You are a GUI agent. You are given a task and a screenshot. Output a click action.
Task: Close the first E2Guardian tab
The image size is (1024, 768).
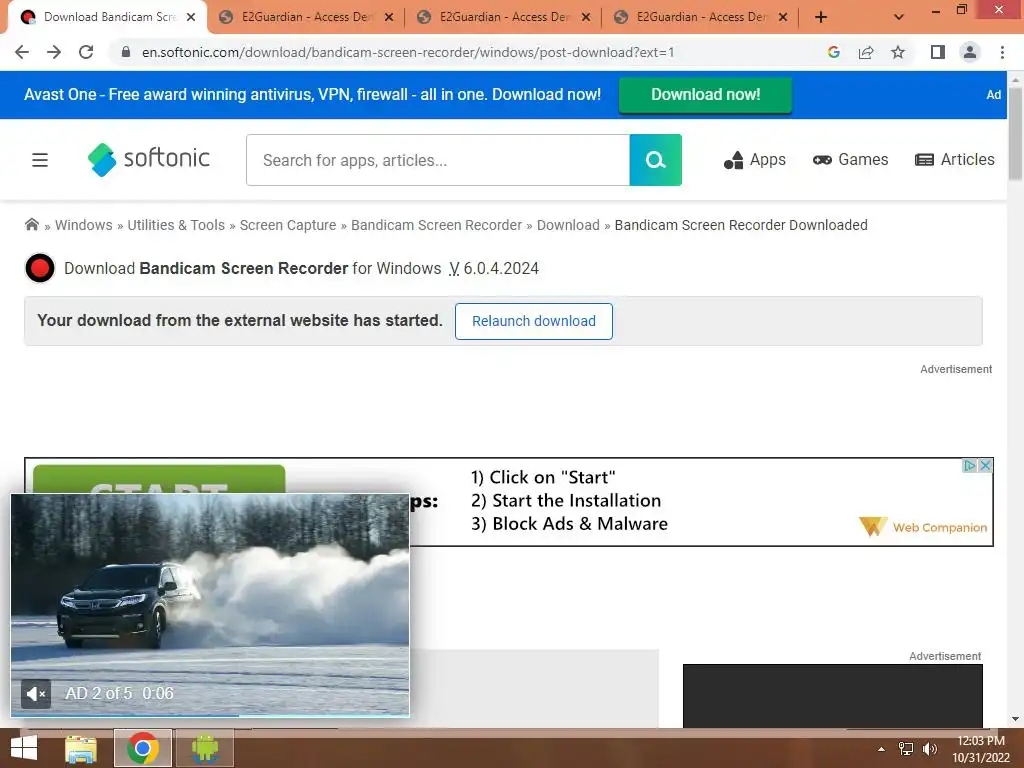pyautogui.click(x=389, y=17)
